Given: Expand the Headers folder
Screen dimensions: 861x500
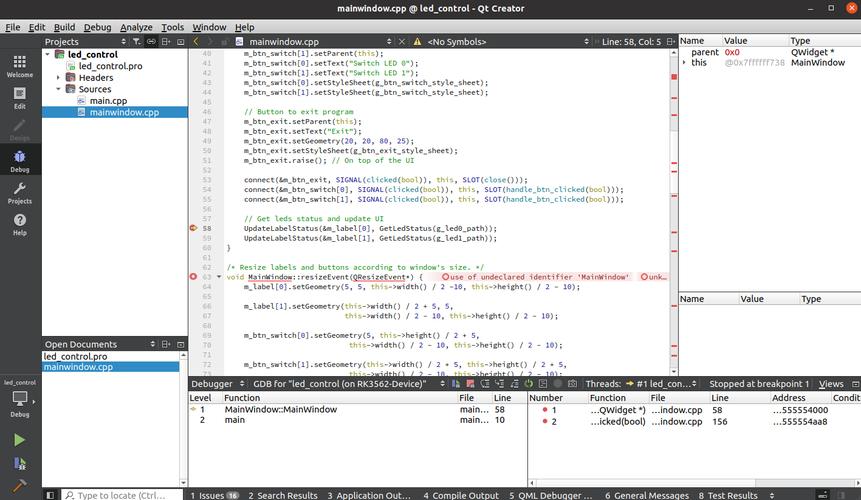Looking at the screenshot, I should 59,78.
